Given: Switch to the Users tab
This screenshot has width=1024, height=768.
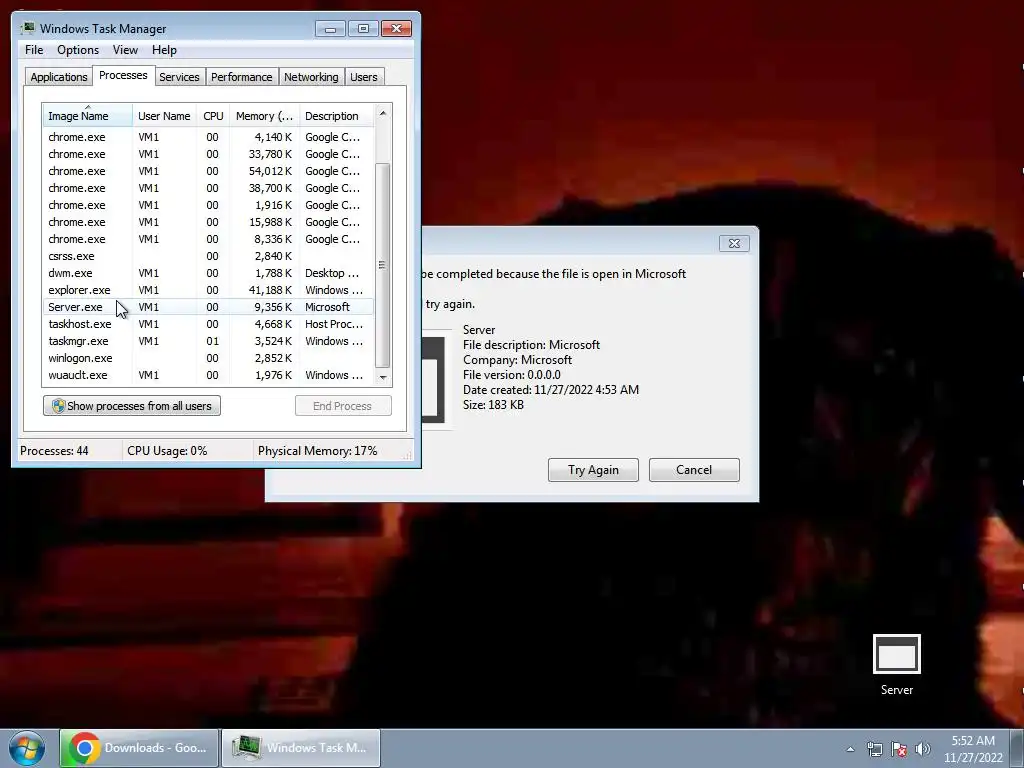Looking at the screenshot, I should 364,76.
